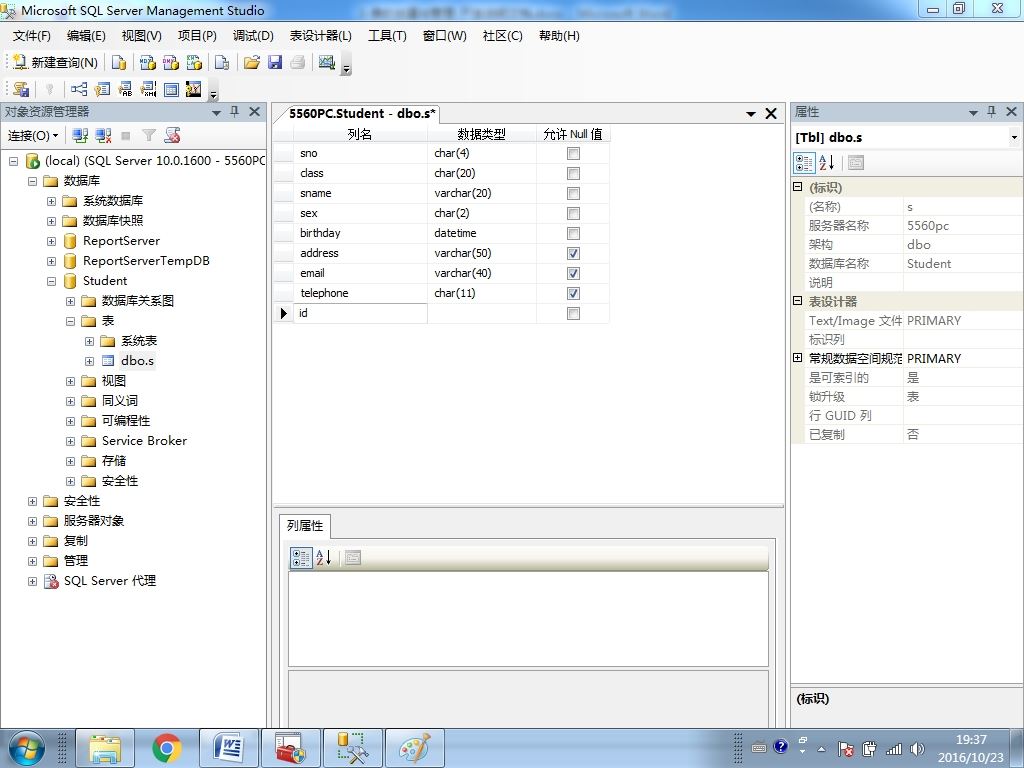1024x768 pixels.
Task: Expand the 常规数据空间规范 property
Action: [797, 358]
